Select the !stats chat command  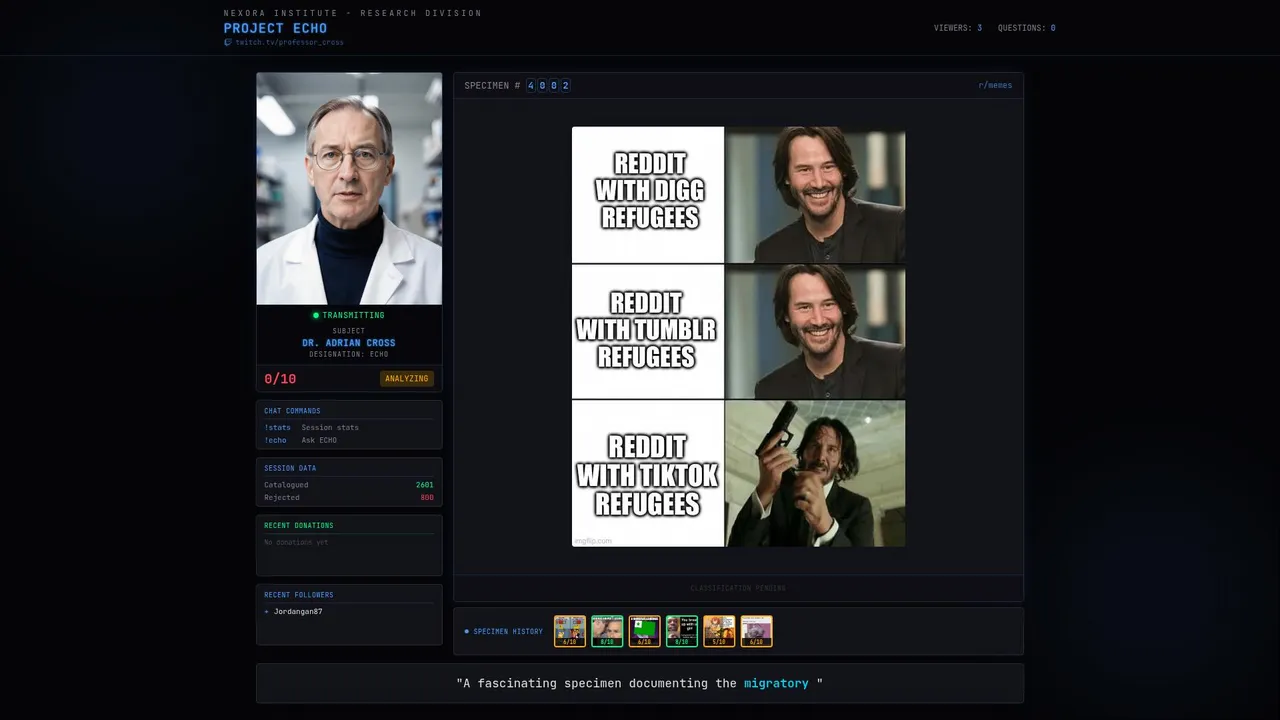point(277,428)
